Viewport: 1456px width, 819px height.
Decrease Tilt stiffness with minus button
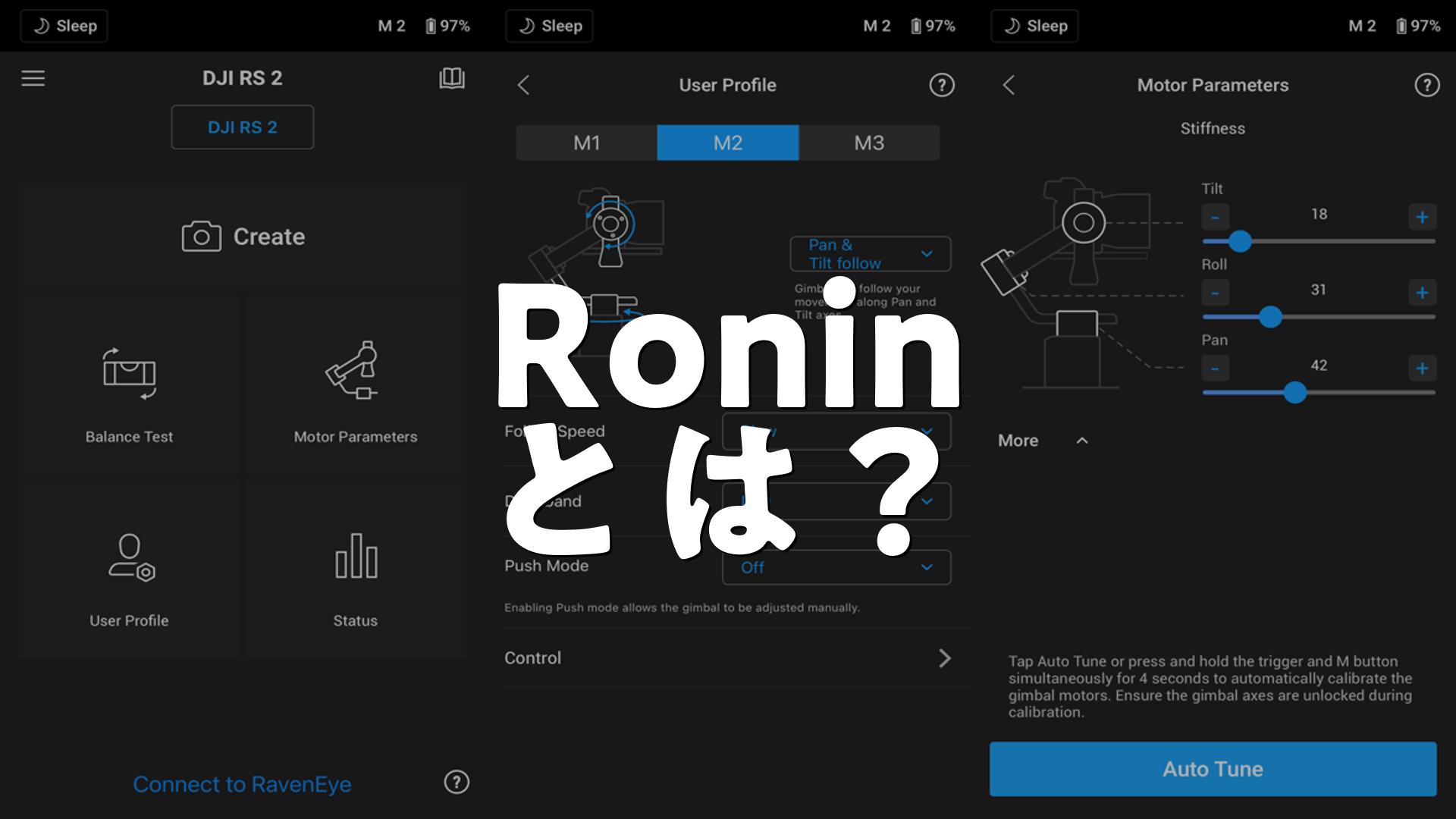point(1215,218)
